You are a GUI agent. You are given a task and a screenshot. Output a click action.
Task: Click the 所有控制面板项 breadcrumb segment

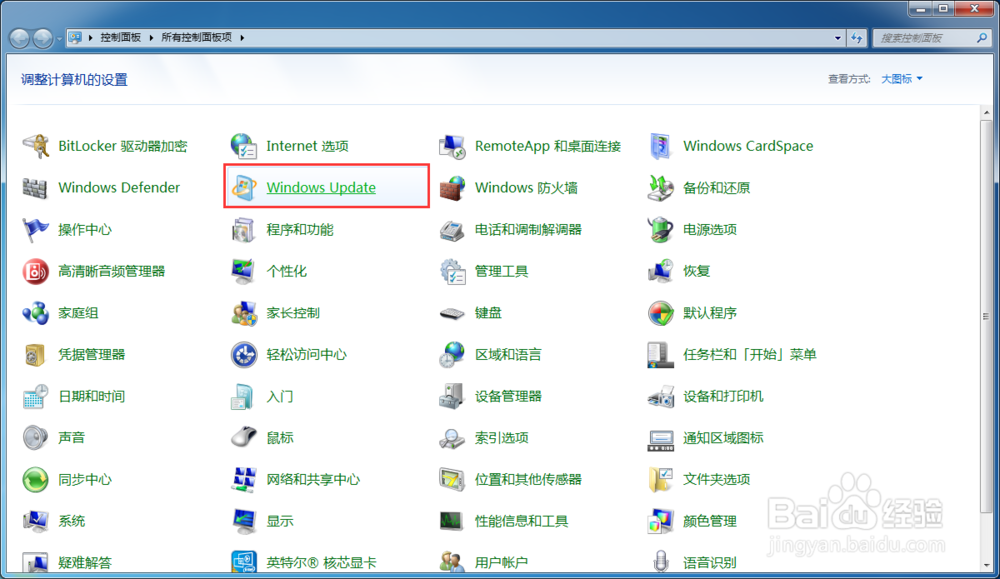[196, 38]
